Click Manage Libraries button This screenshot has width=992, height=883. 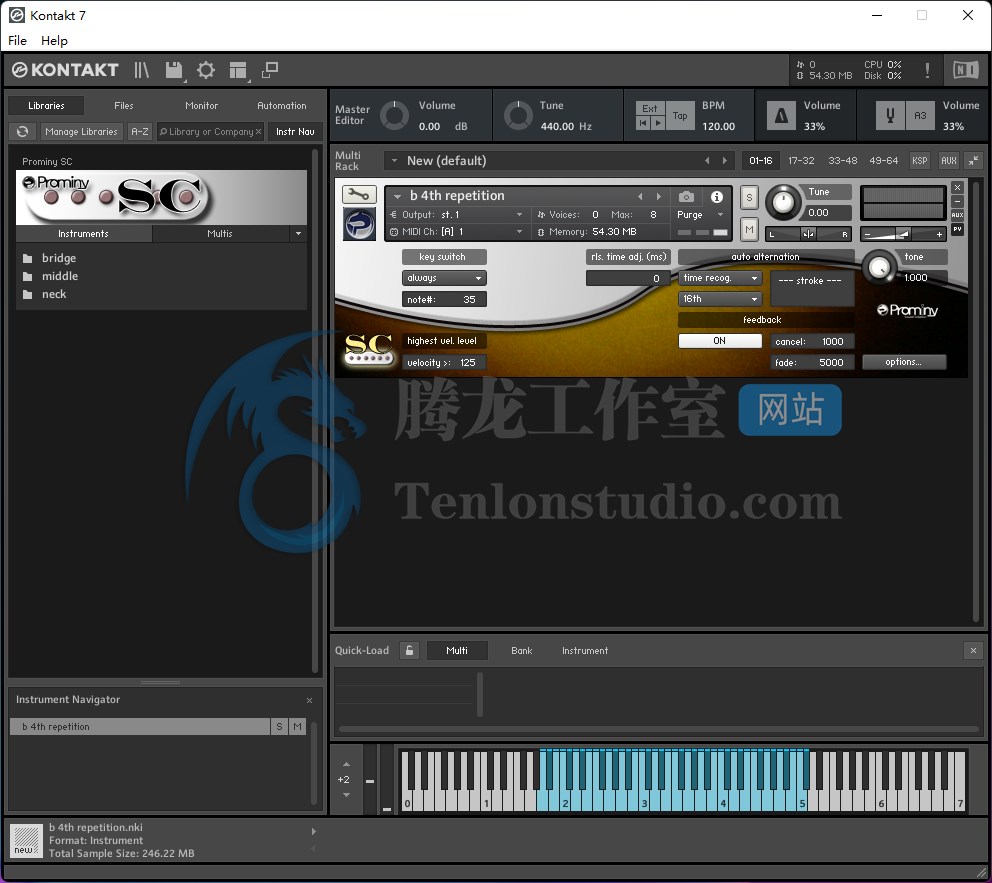point(81,132)
